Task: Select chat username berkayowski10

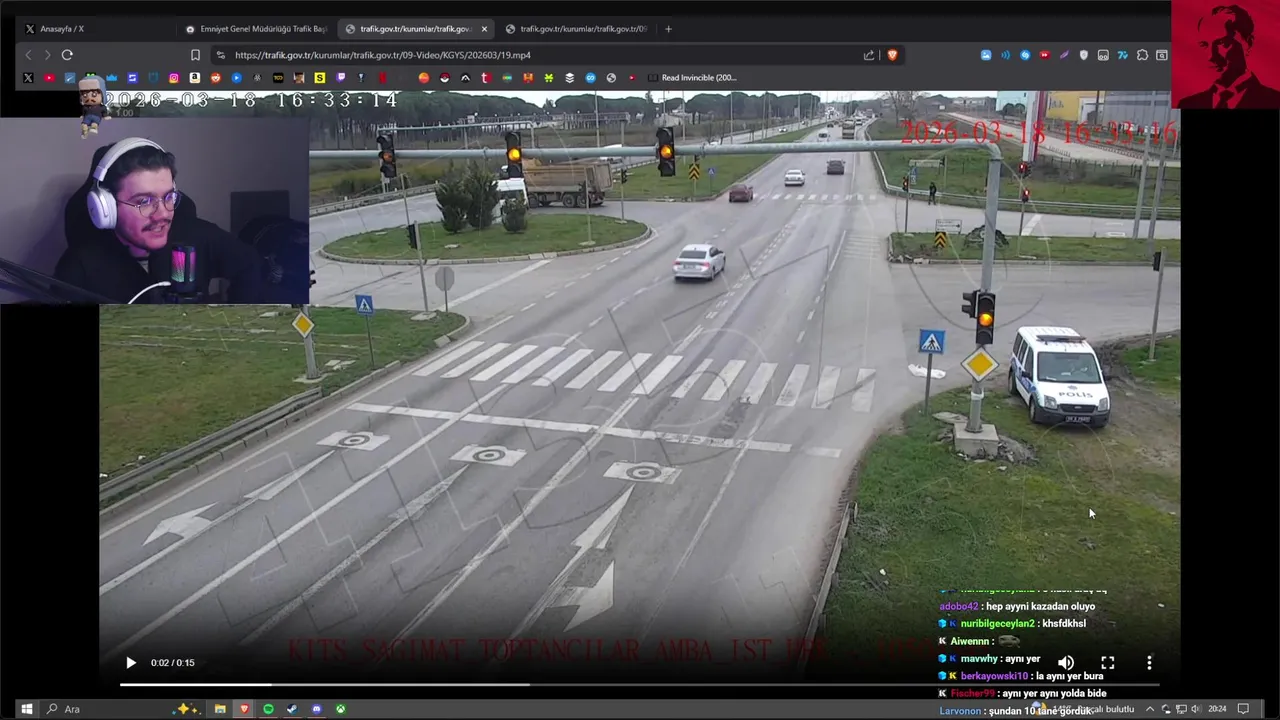Action: coord(994,676)
